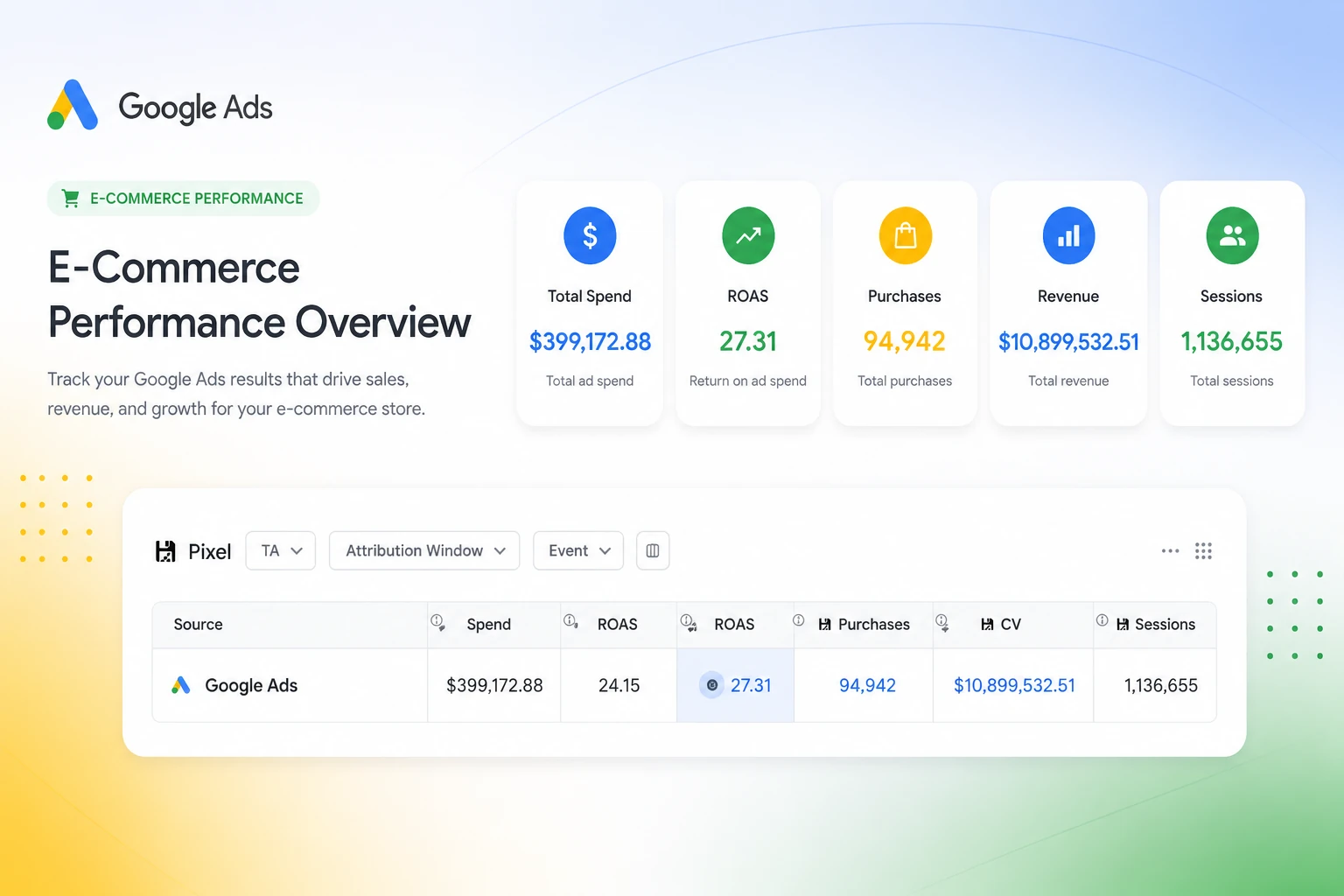
Task: Select the ROAS card value 27.31
Action: pyautogui.click(x=748, y=341)
